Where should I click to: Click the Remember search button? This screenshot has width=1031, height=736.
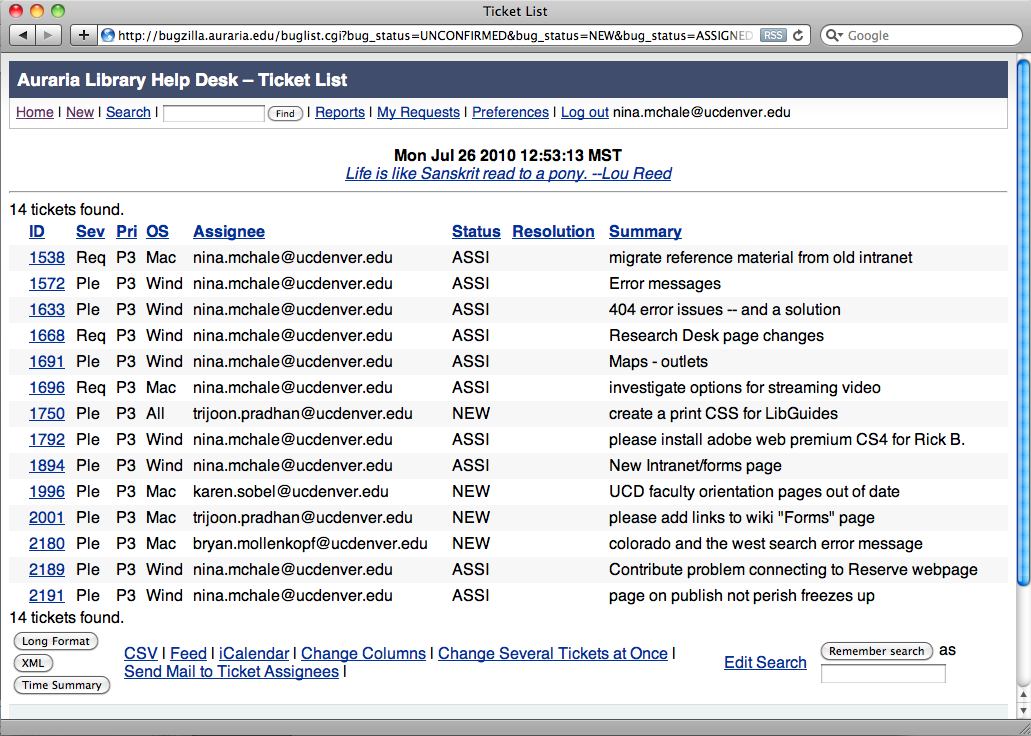coord(876,650)
